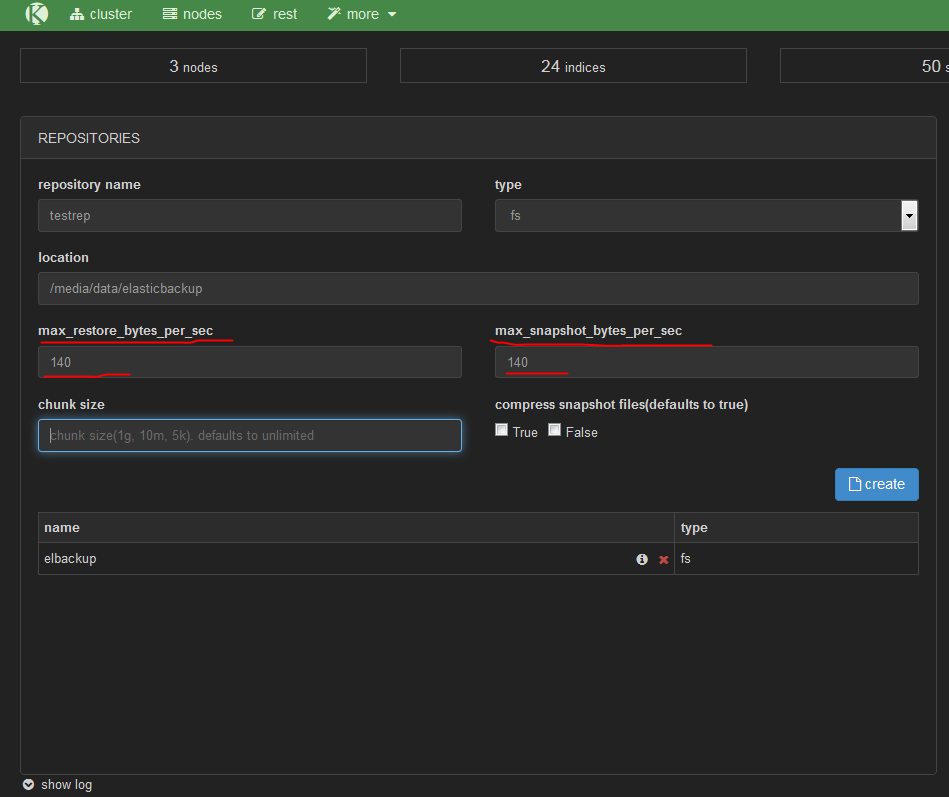Image resolution: width=949 pixels, height=797 pixels.
Task: Click the Kopf logo icon
Action: pyautogui.click(x=36, y=14)
